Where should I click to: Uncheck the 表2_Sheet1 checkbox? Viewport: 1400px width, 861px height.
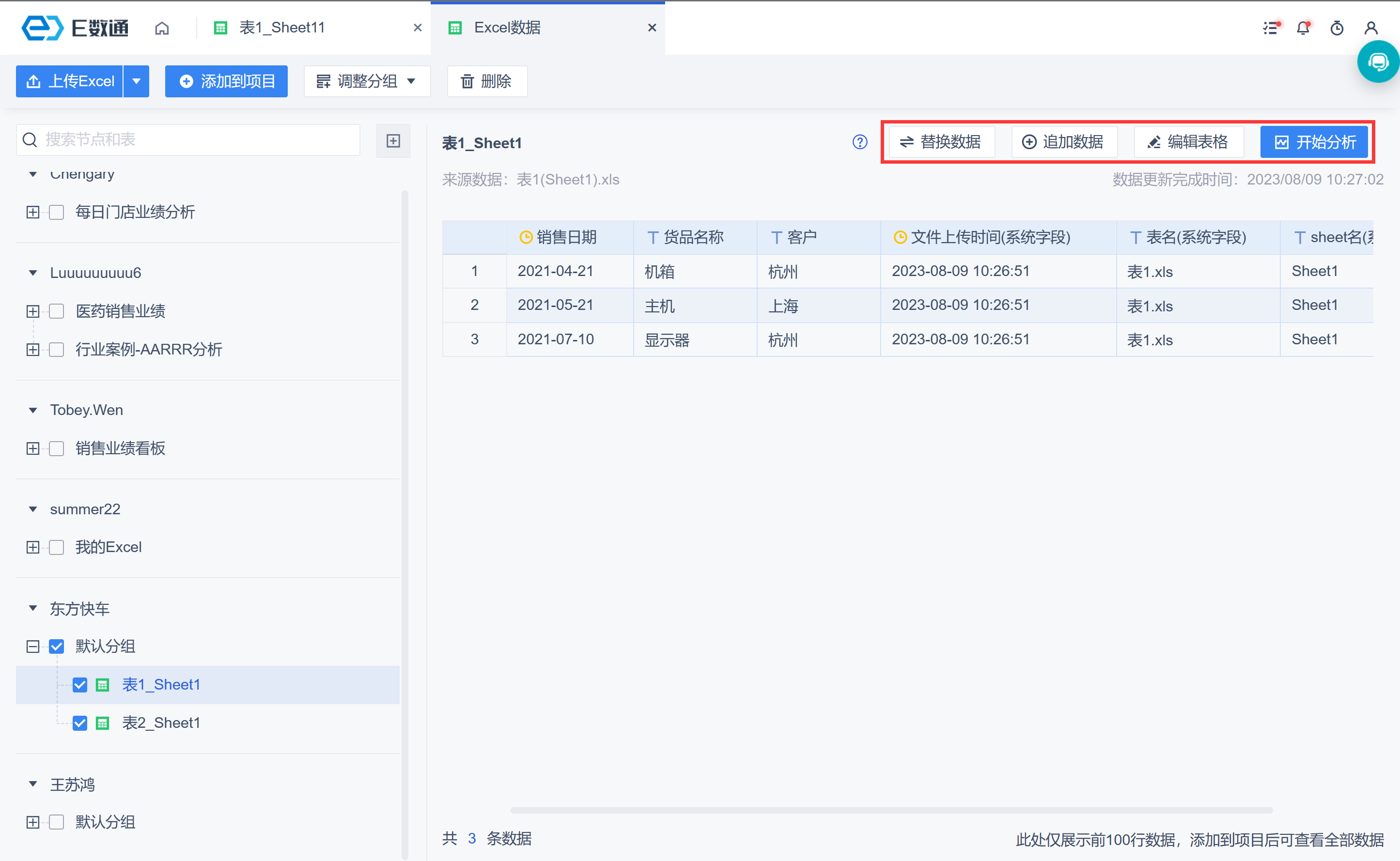coord(80,723)
